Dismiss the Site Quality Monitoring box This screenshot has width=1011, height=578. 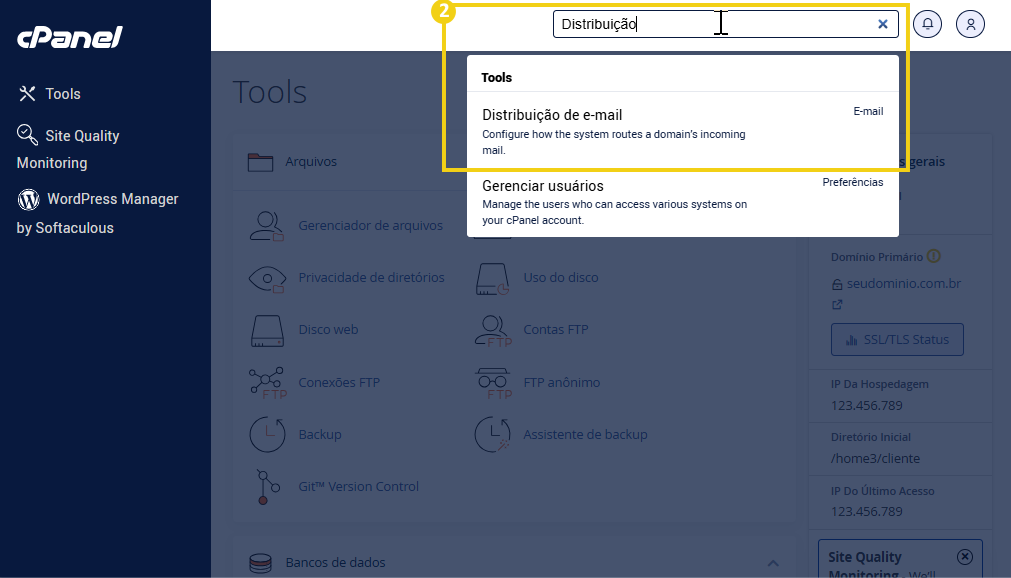(x=964, y=557)
